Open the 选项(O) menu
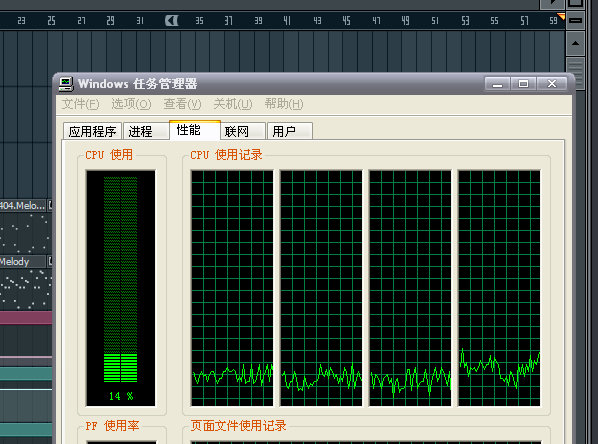The height and width of the screenshot is (444, 598). point(131,104)
